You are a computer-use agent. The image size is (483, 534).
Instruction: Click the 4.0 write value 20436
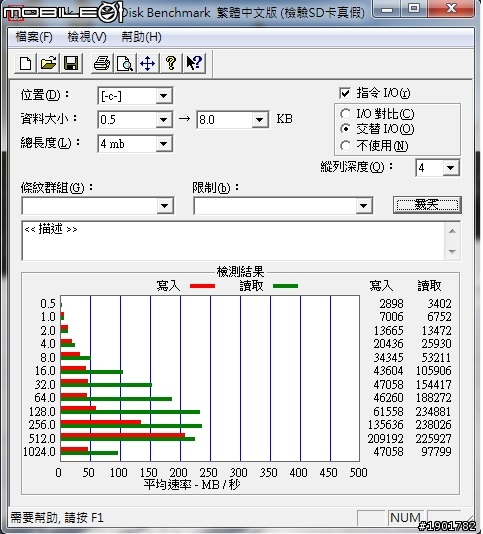pos(388,344)
